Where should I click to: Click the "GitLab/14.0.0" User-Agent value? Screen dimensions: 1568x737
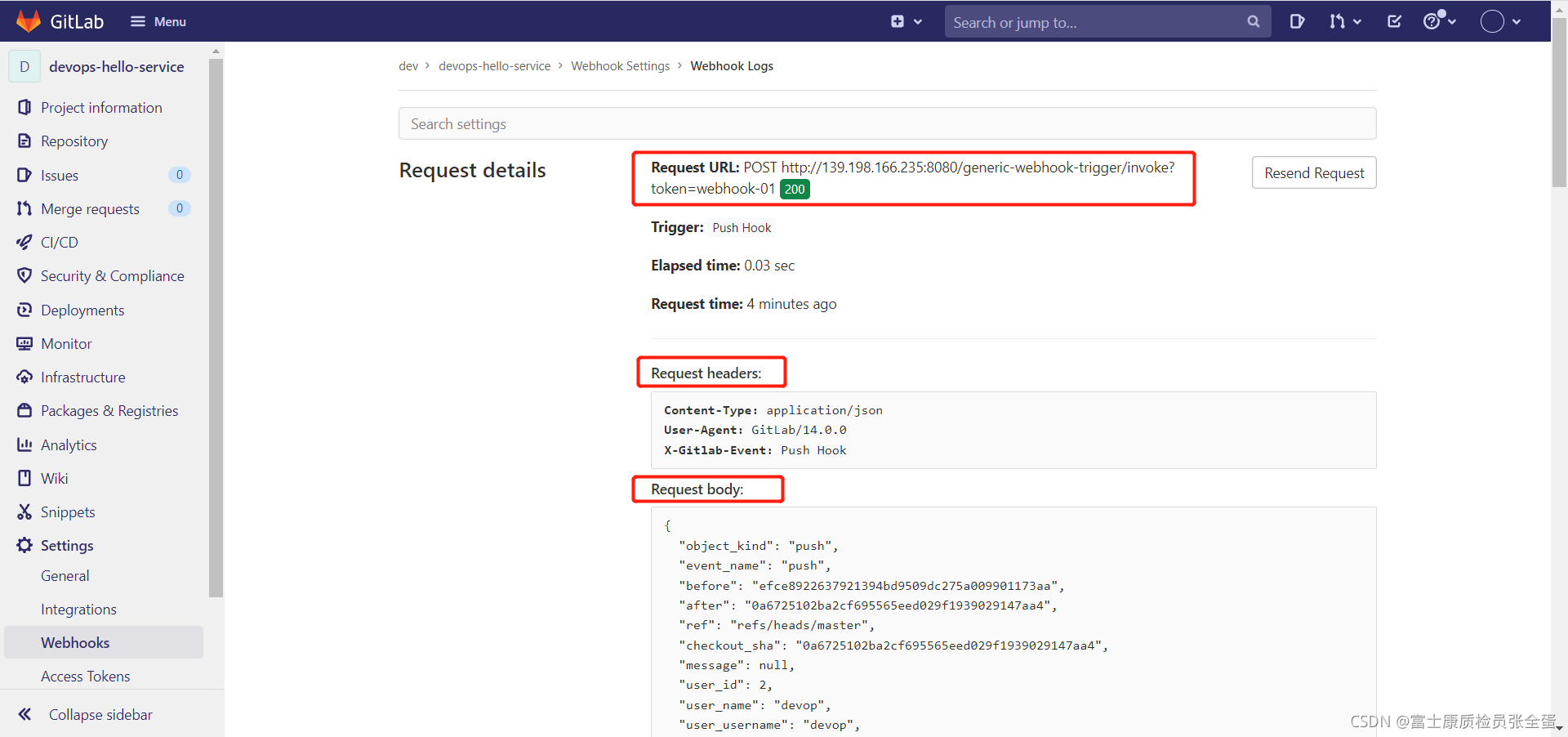click(x=799, y=430)
